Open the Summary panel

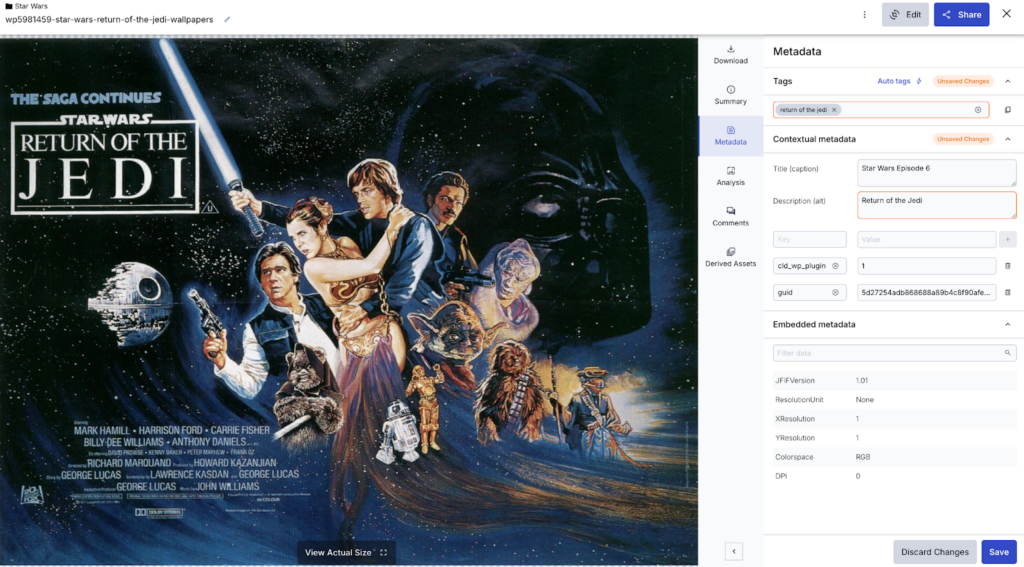coord(730,95)
